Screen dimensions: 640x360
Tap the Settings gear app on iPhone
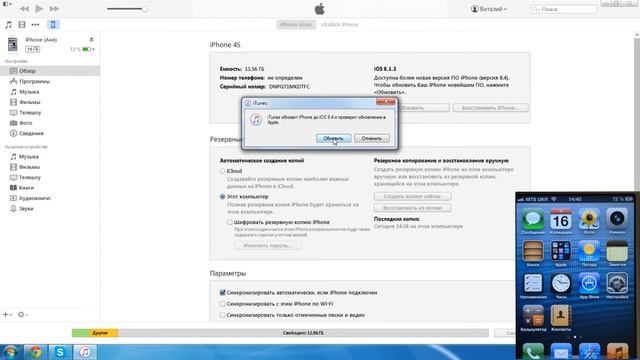click(x=617, y=283)
